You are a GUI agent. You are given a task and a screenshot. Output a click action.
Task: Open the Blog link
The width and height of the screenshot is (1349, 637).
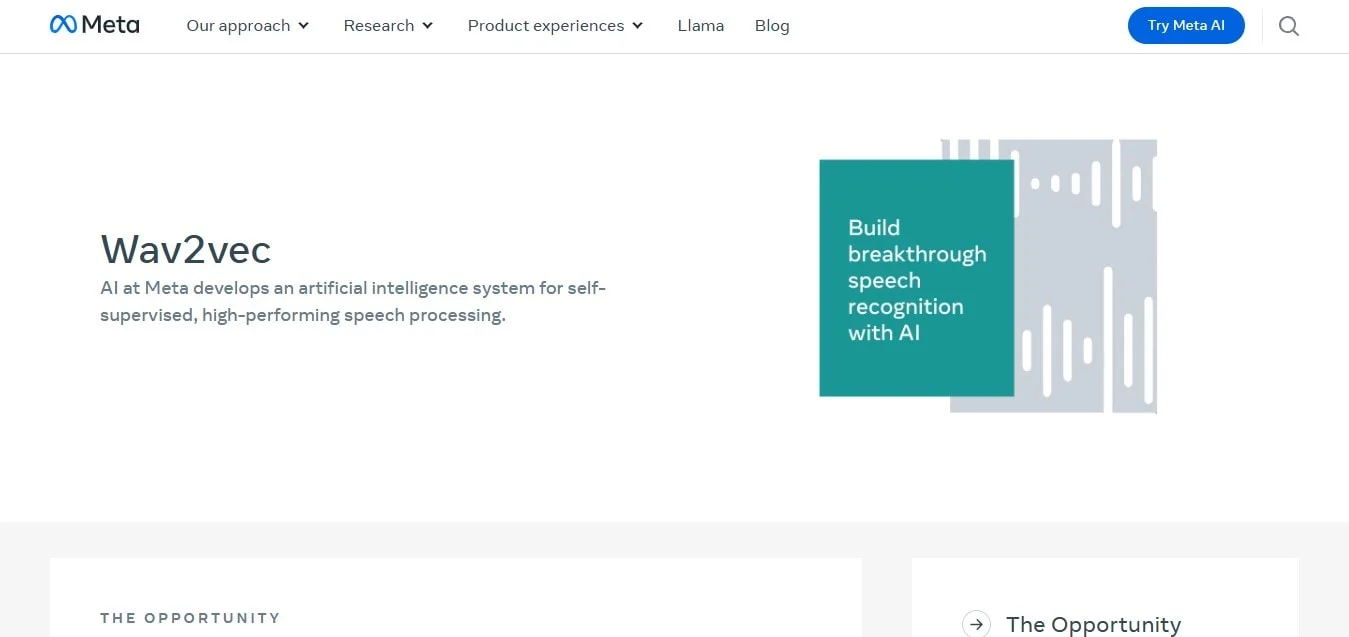(772, 26)
